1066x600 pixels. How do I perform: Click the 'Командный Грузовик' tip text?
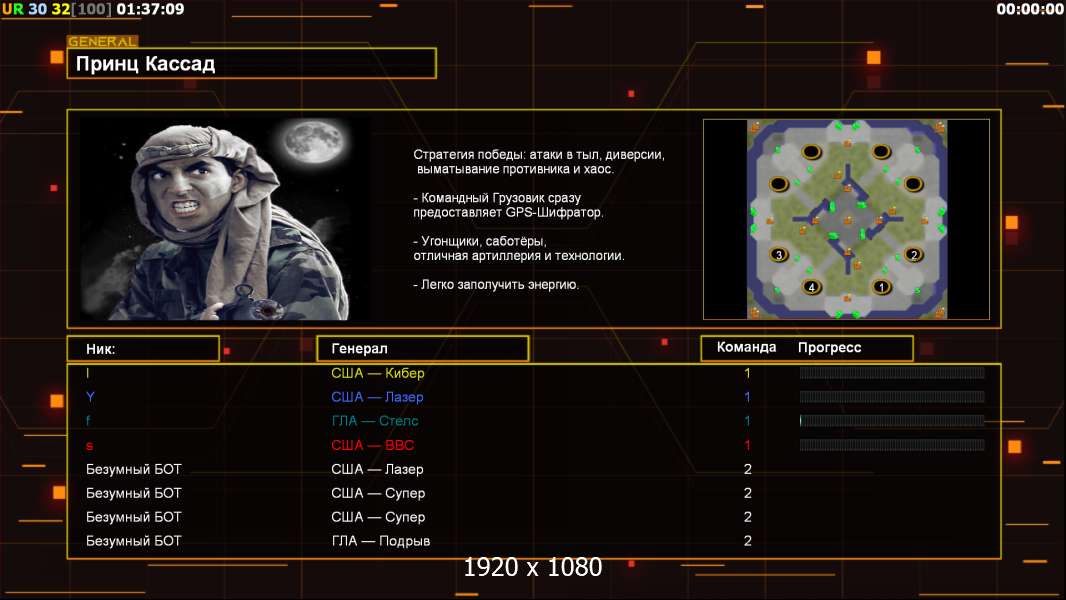tap(509, 205)
